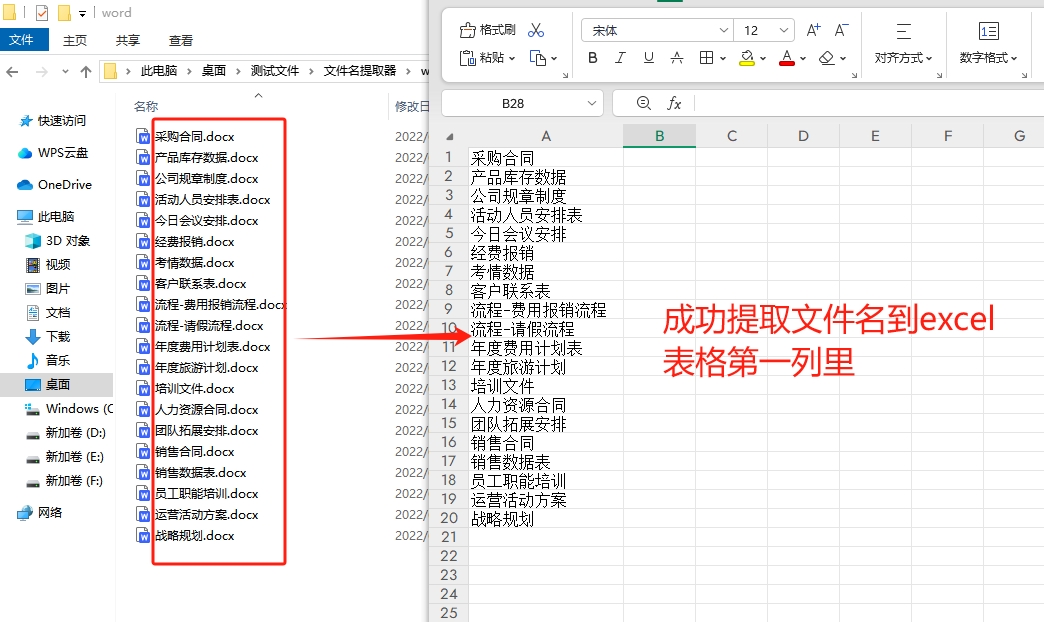The image size is (1044, 622).
Task: Click the Name Box showing B28
Action: (513, 103)
